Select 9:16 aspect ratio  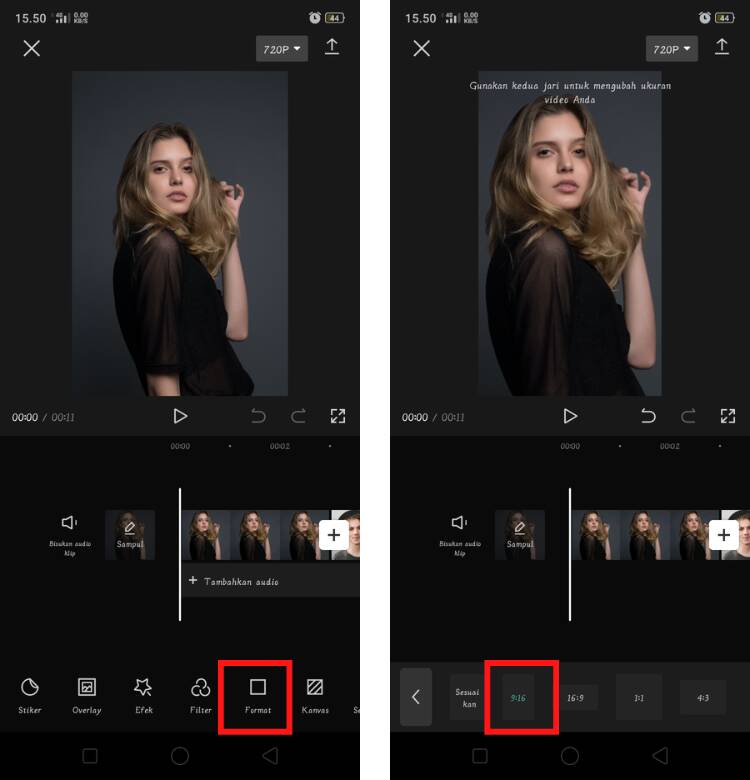click(x=518, y=697)
